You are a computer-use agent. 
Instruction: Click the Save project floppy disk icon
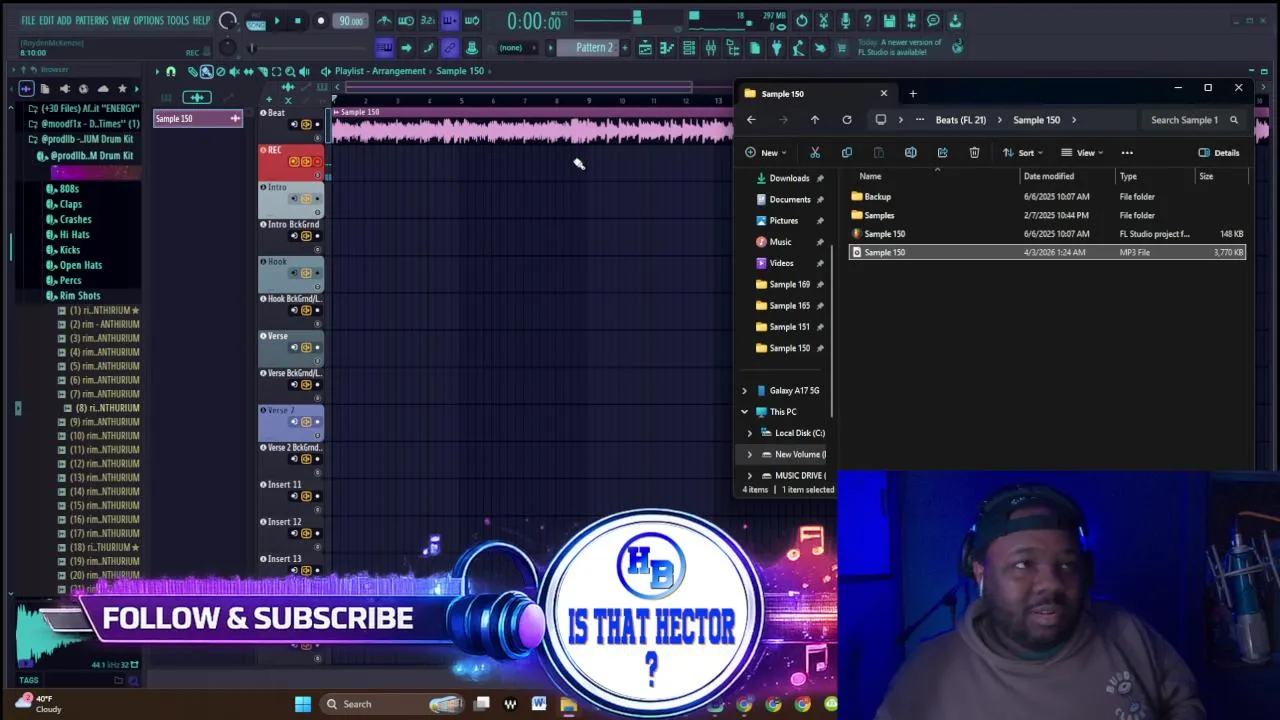point(889,20)
